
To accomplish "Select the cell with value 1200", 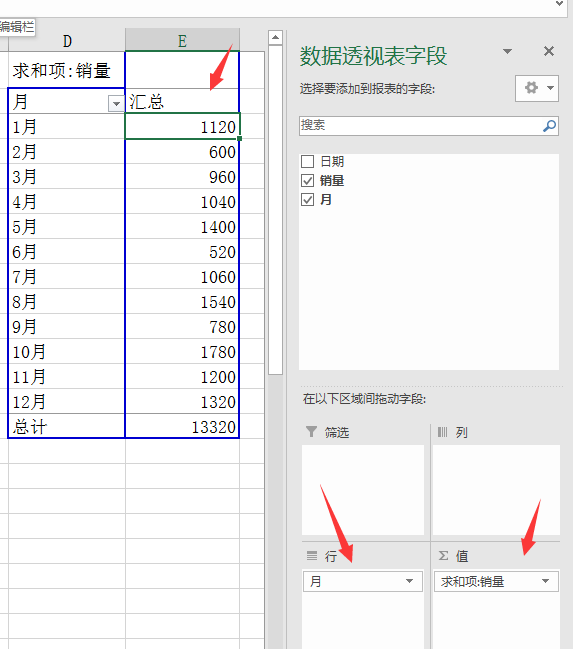I will [x=182, y=376].
